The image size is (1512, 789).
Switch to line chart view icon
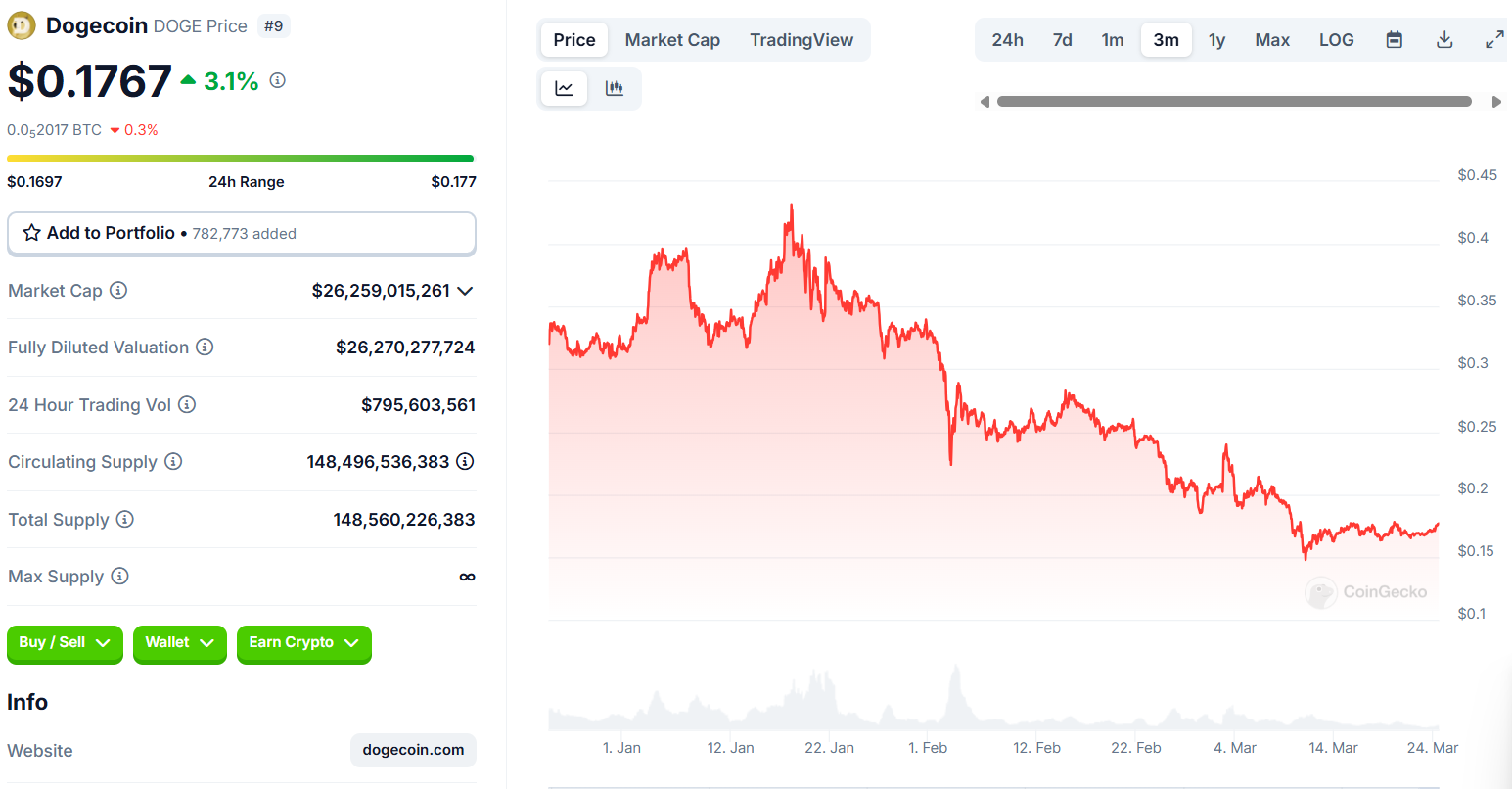pos(564,88)
